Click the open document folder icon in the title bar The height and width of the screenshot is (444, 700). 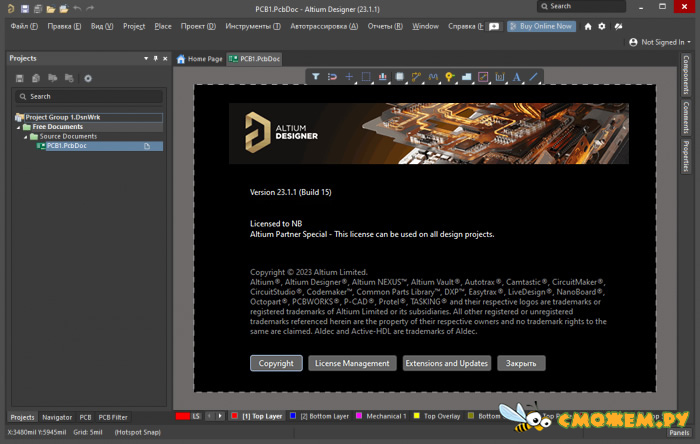tap(51, 8)
